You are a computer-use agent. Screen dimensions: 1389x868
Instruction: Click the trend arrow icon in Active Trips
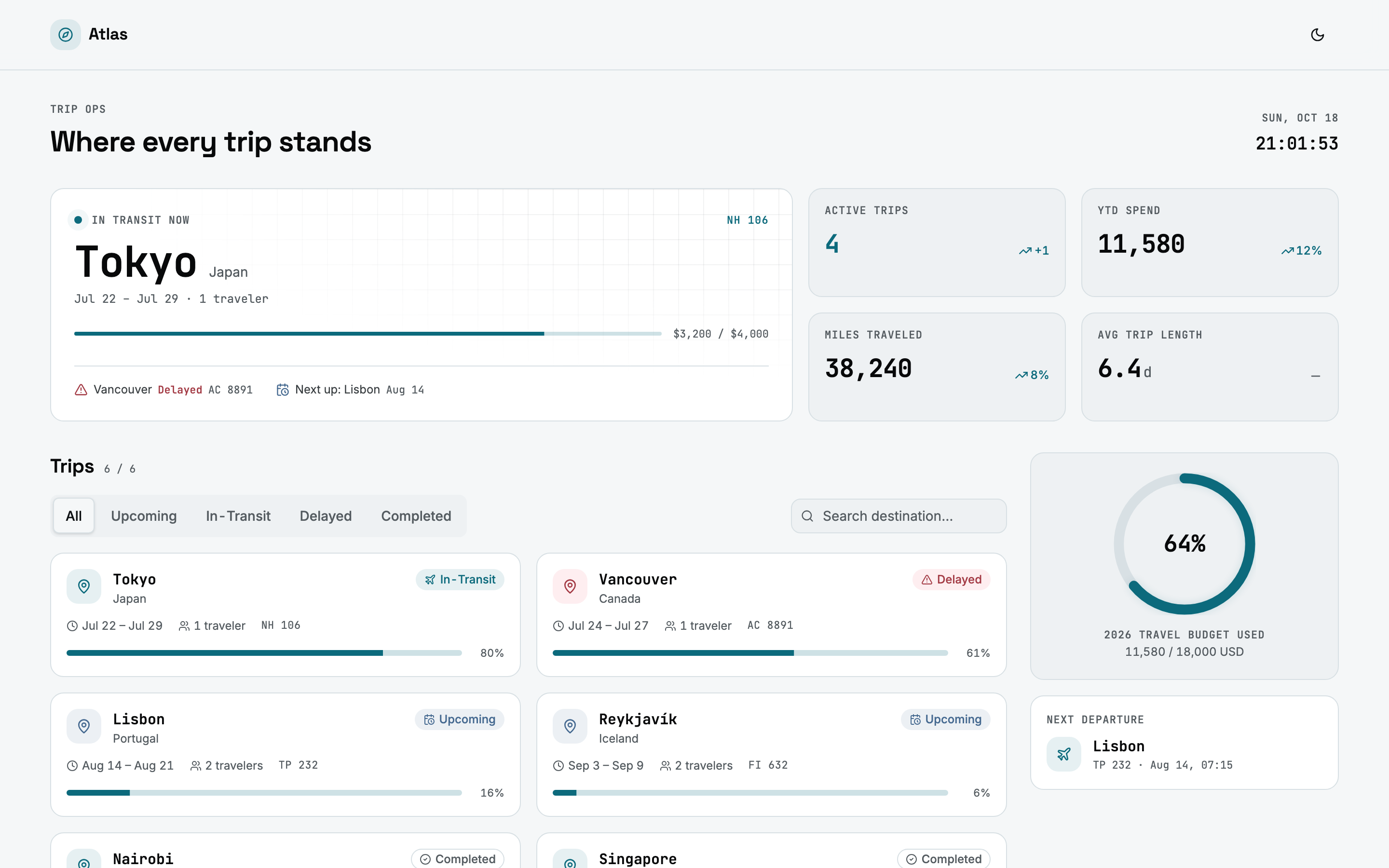(x=1025, y=251)
